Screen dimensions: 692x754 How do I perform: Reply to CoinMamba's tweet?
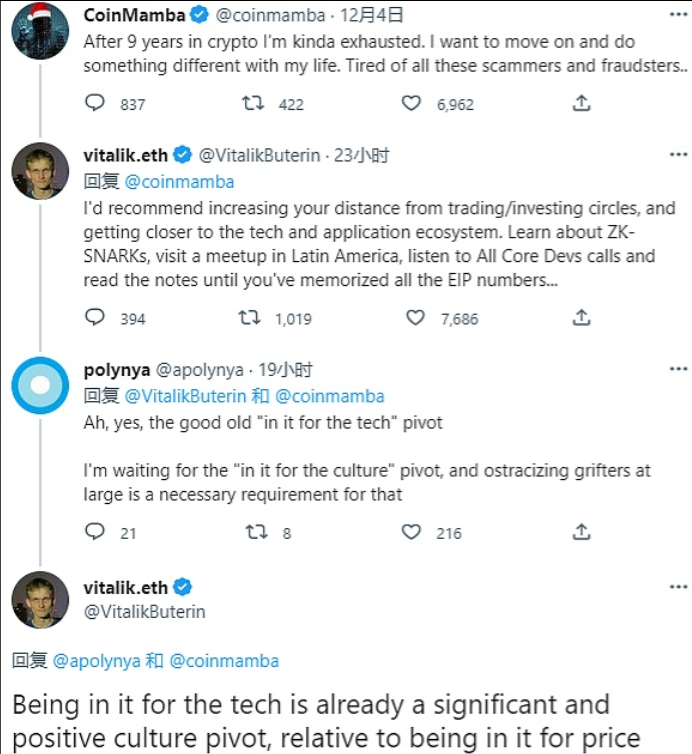point(96,103)
